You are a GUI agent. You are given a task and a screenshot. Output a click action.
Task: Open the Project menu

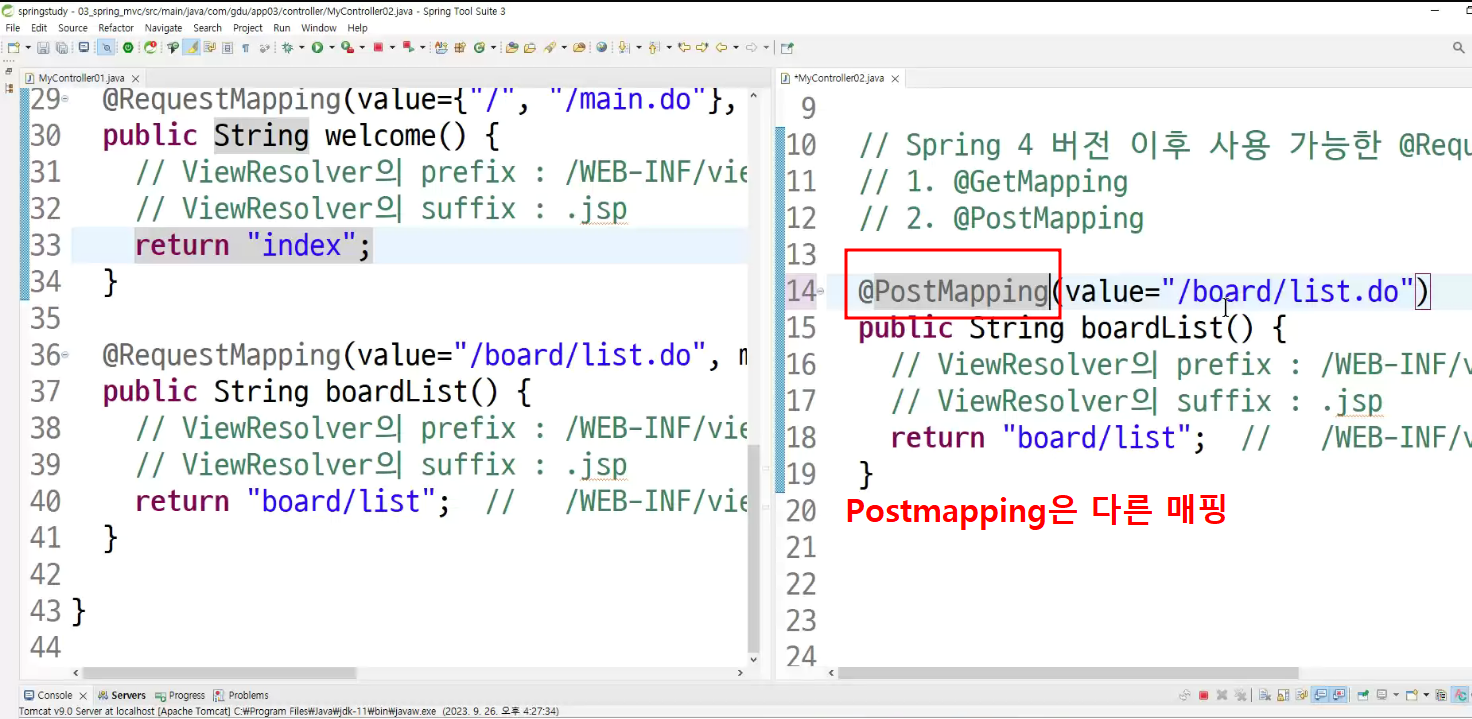click(248, 28)
